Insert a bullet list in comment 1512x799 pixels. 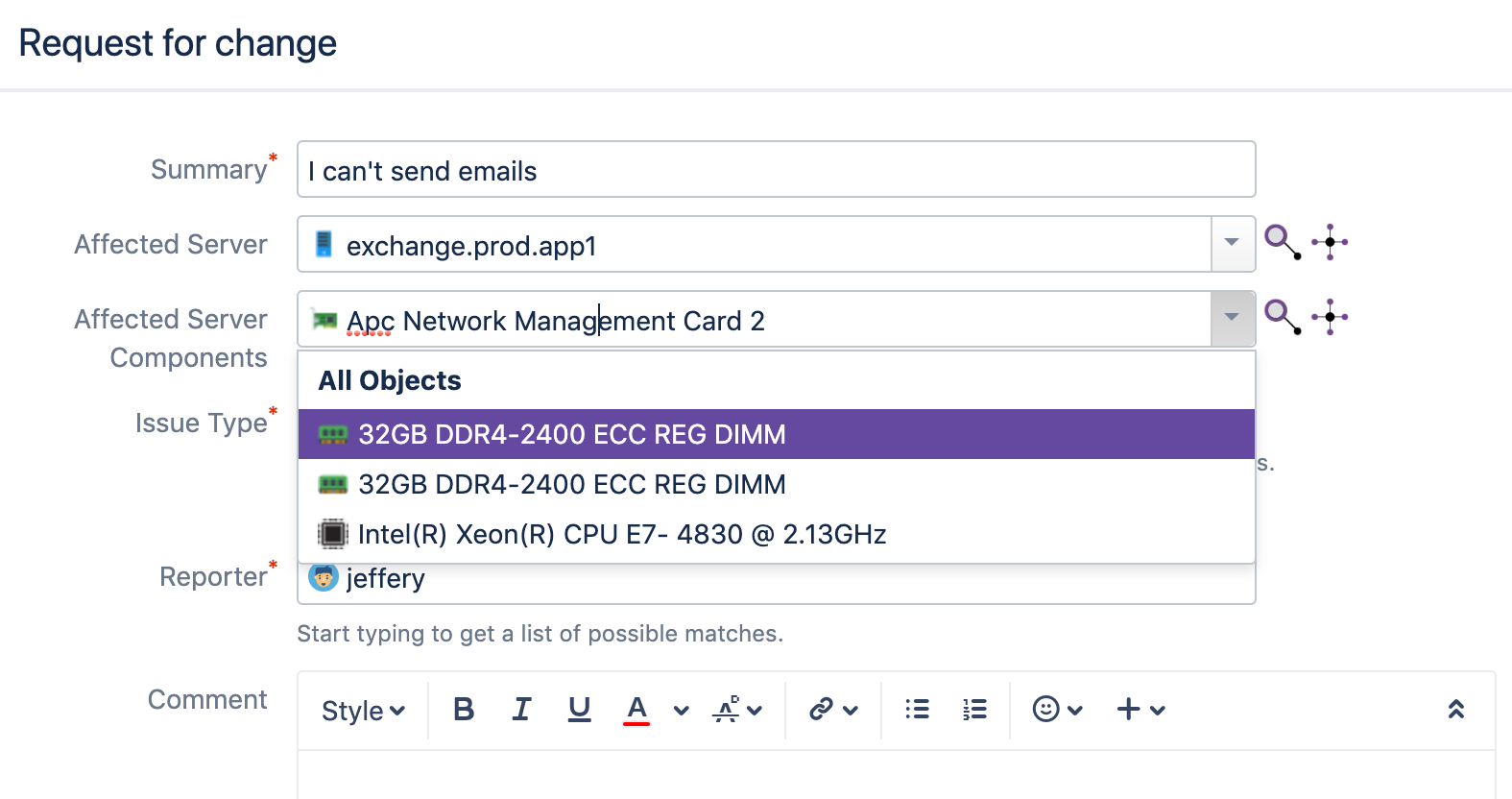[x=917, y=710]
